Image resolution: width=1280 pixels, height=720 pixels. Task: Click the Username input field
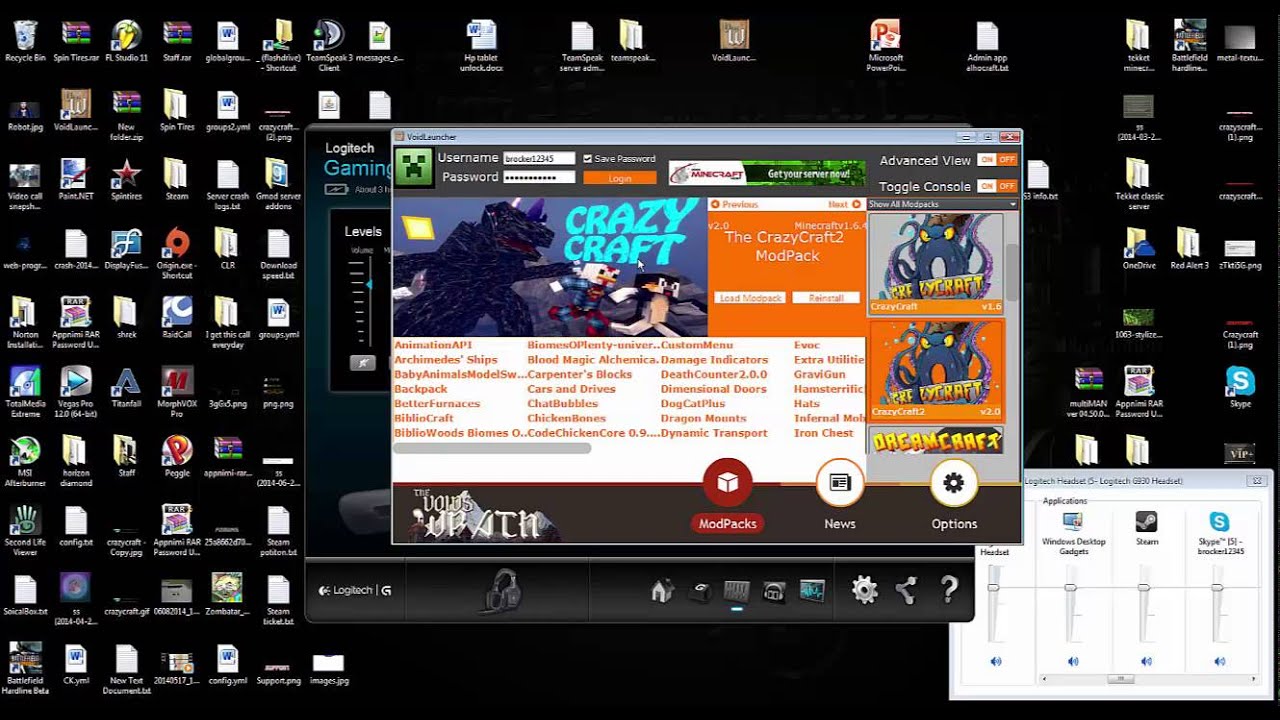[x=539, y=158]
